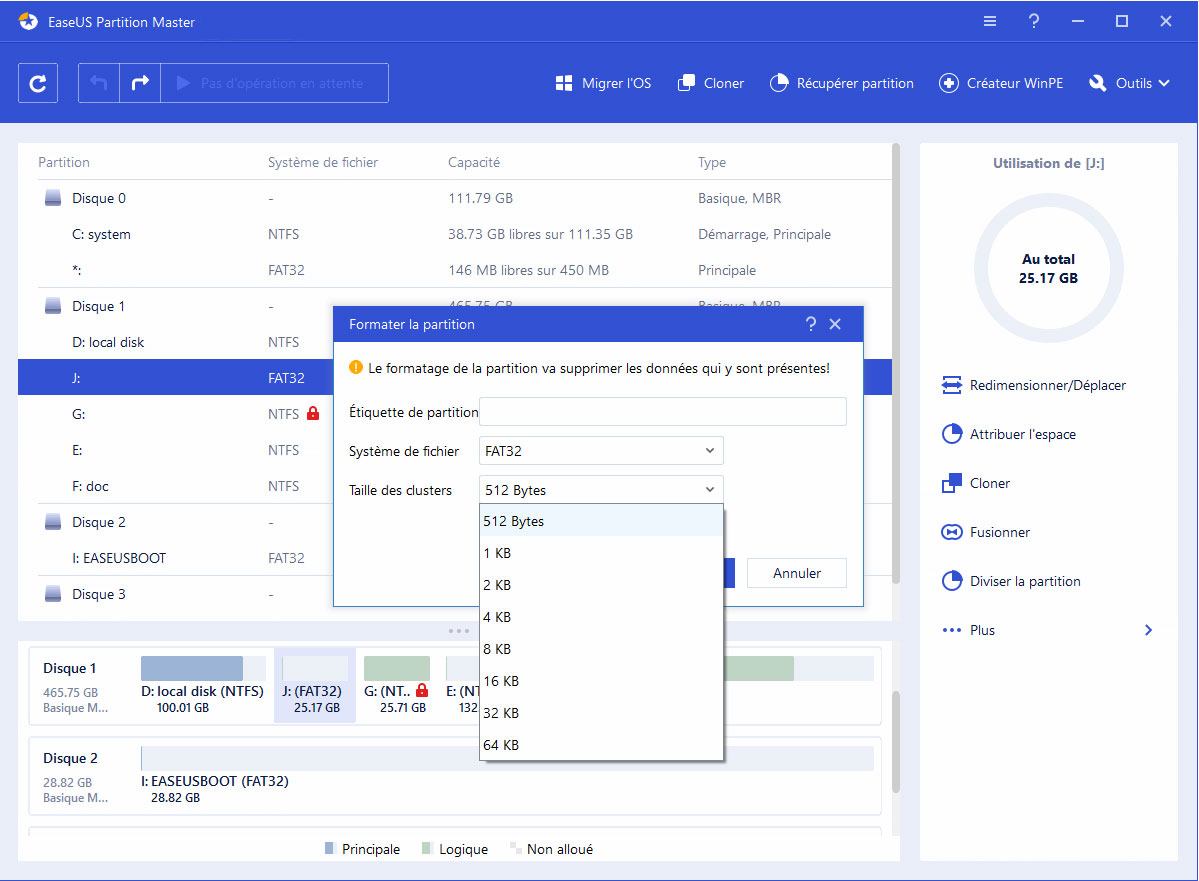
Task: Click the refresh icon in the toolbar
Action: coord(37,83)
